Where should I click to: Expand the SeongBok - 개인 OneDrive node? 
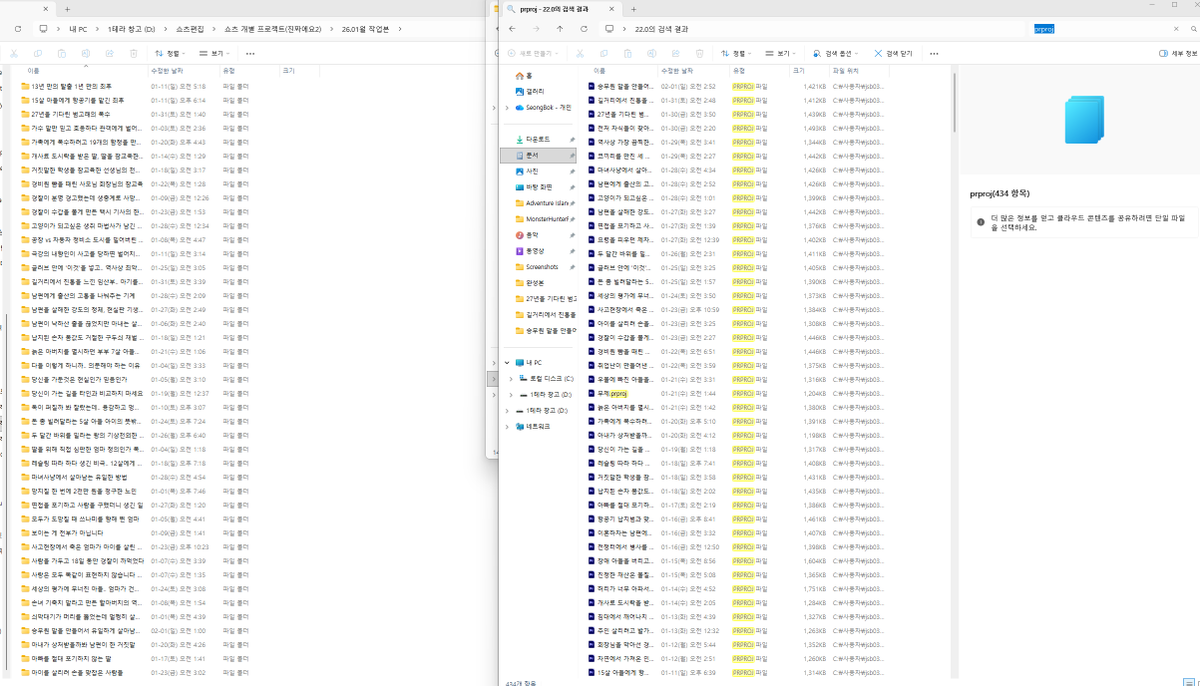pos(507,107)
